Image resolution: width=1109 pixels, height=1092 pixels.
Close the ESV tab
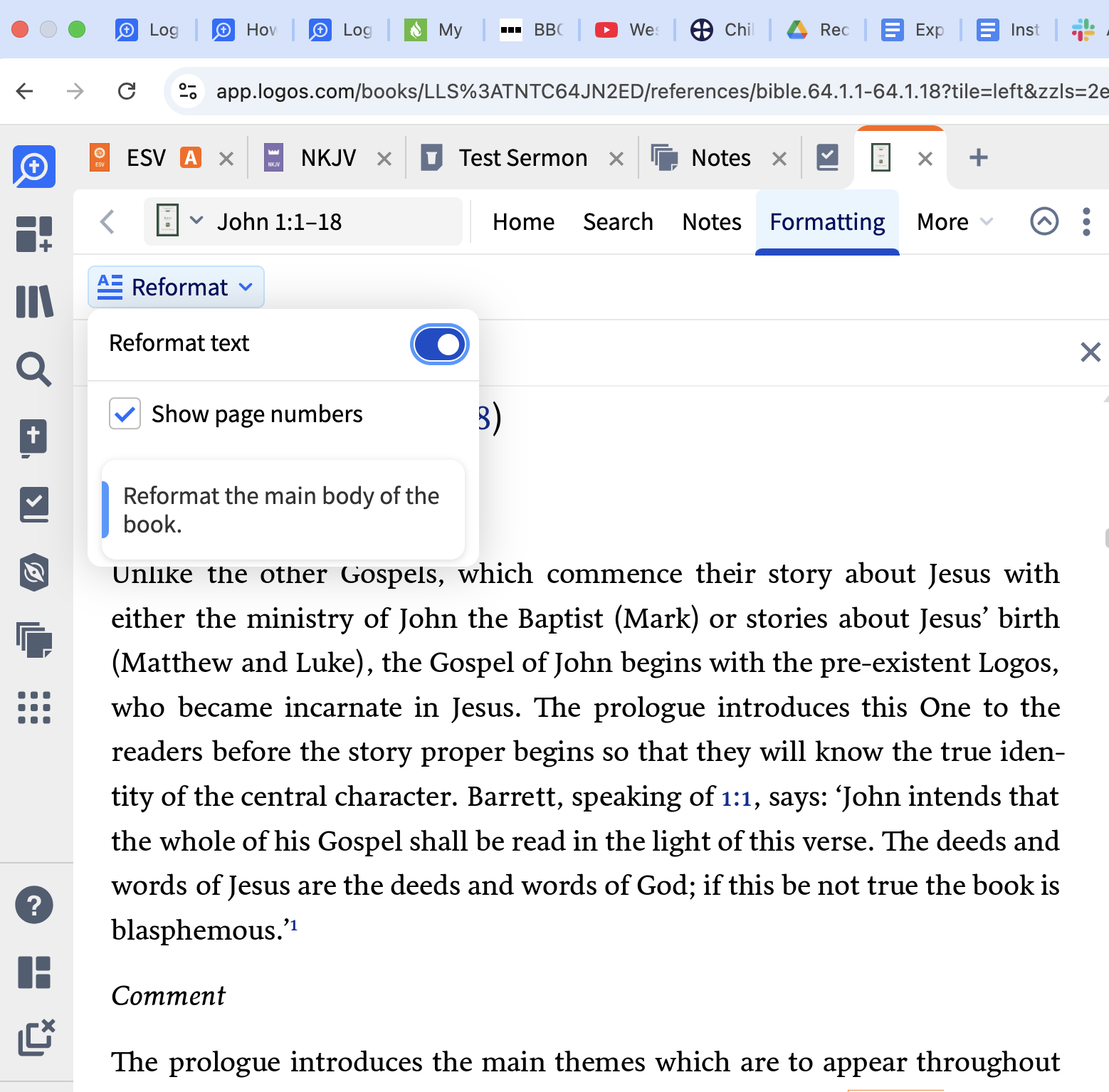tap(226, 159)
